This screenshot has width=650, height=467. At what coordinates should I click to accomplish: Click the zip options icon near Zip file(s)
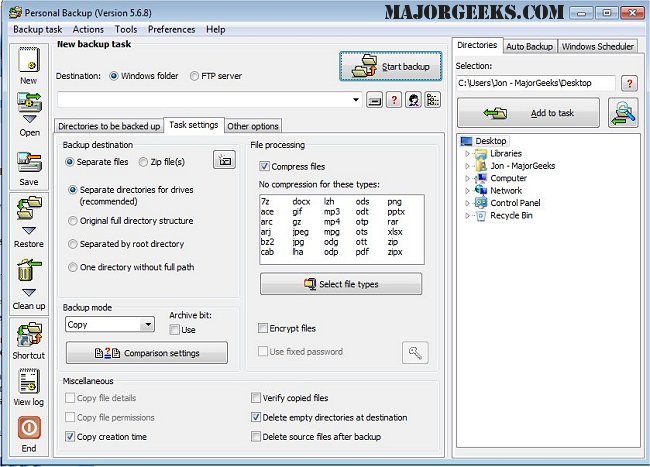[224, 160]
